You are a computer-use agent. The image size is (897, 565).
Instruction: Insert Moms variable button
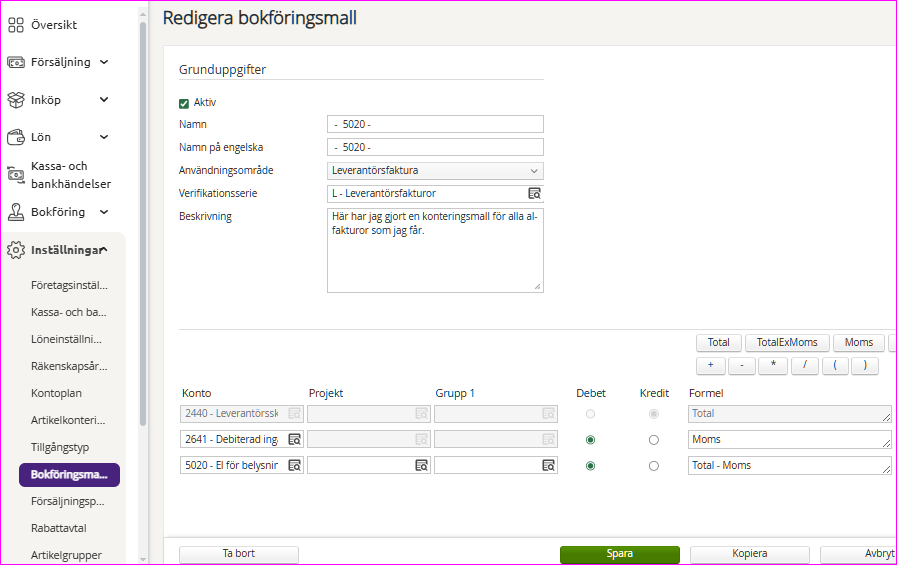click(859, 343)
